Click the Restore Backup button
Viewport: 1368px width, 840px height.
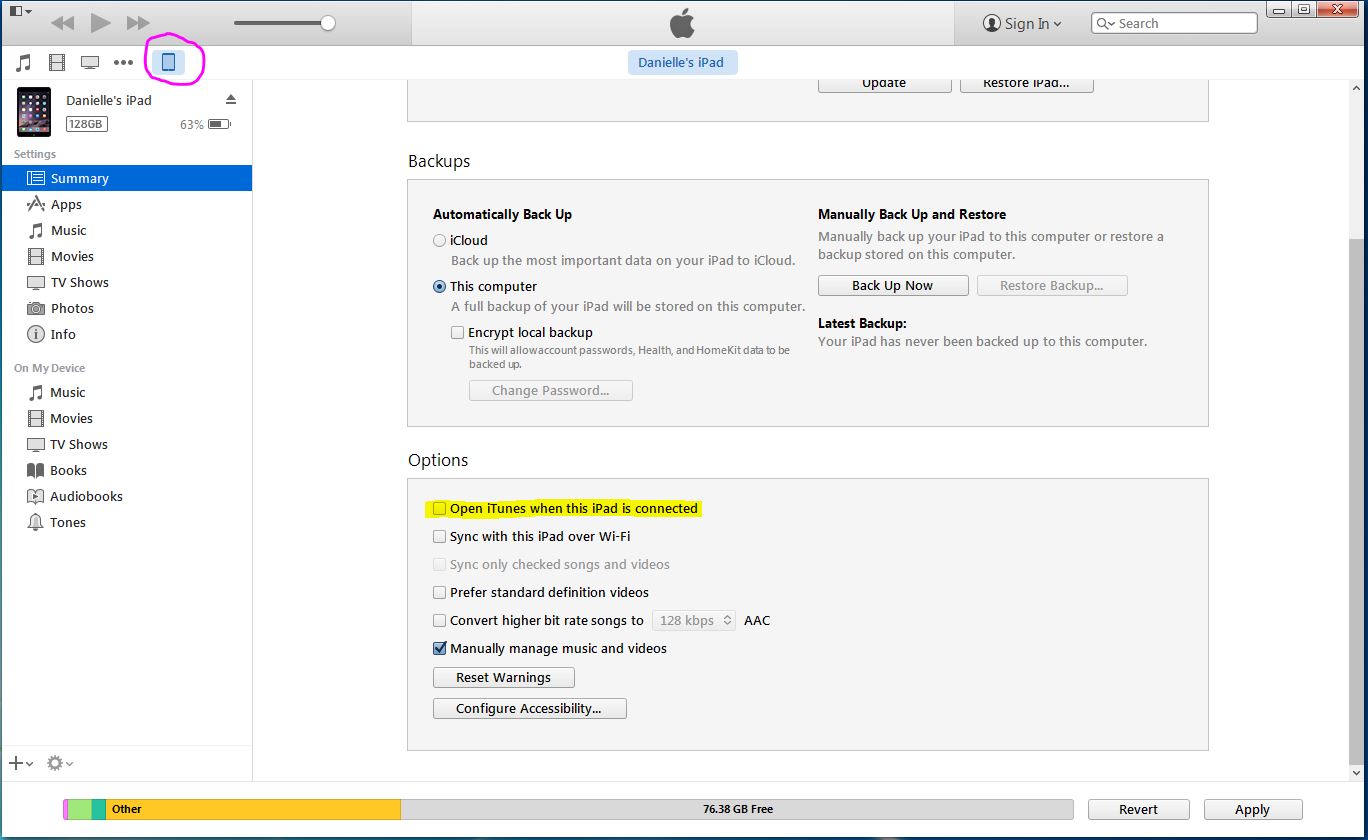coord(1052,285)
